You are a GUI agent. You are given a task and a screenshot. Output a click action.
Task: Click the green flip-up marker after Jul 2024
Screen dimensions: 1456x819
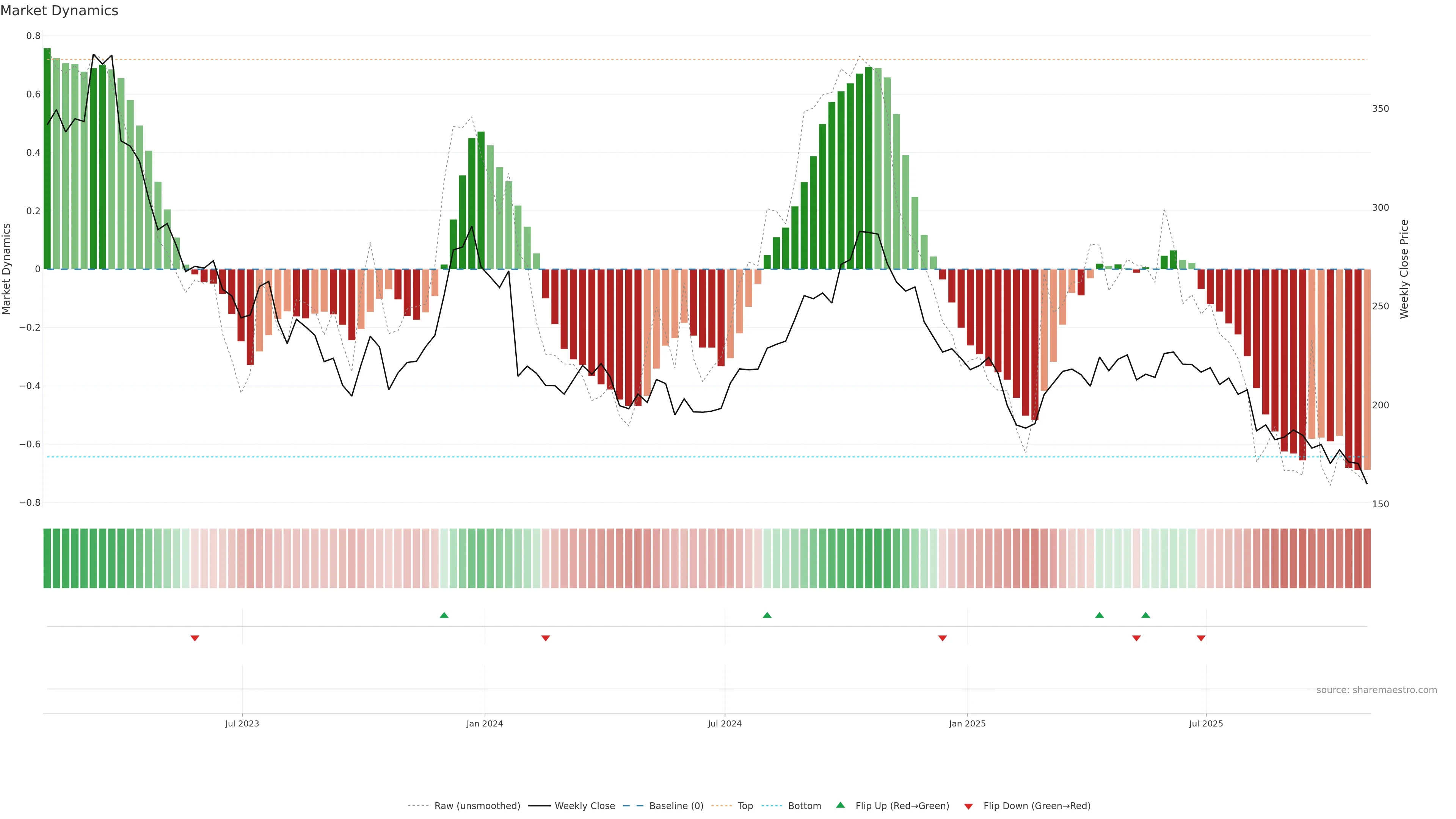[767, 615]
